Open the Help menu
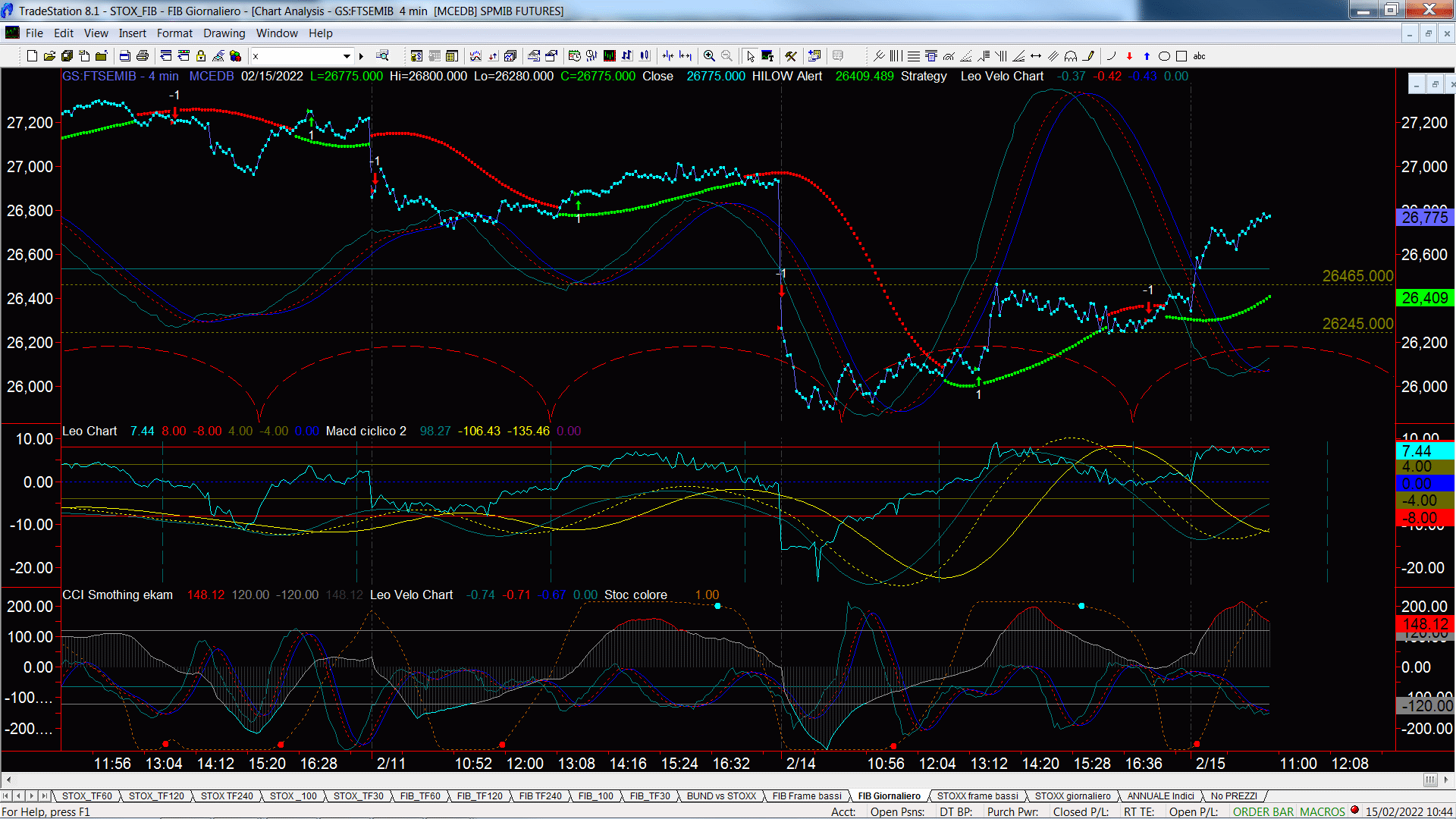 point(320,33)
